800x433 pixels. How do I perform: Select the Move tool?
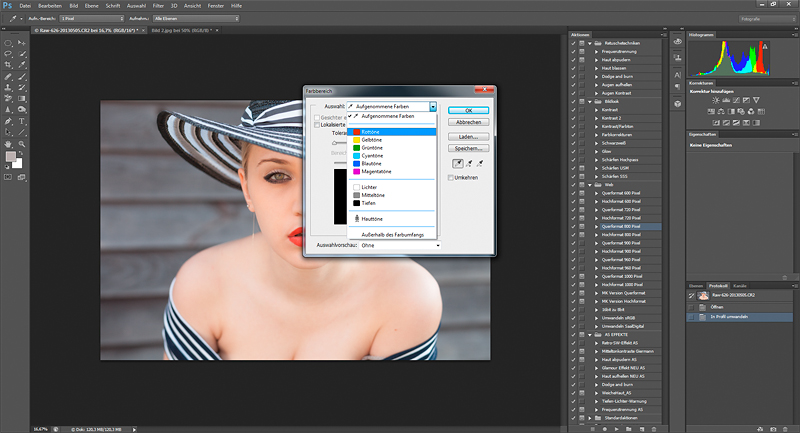click(22, 43)
